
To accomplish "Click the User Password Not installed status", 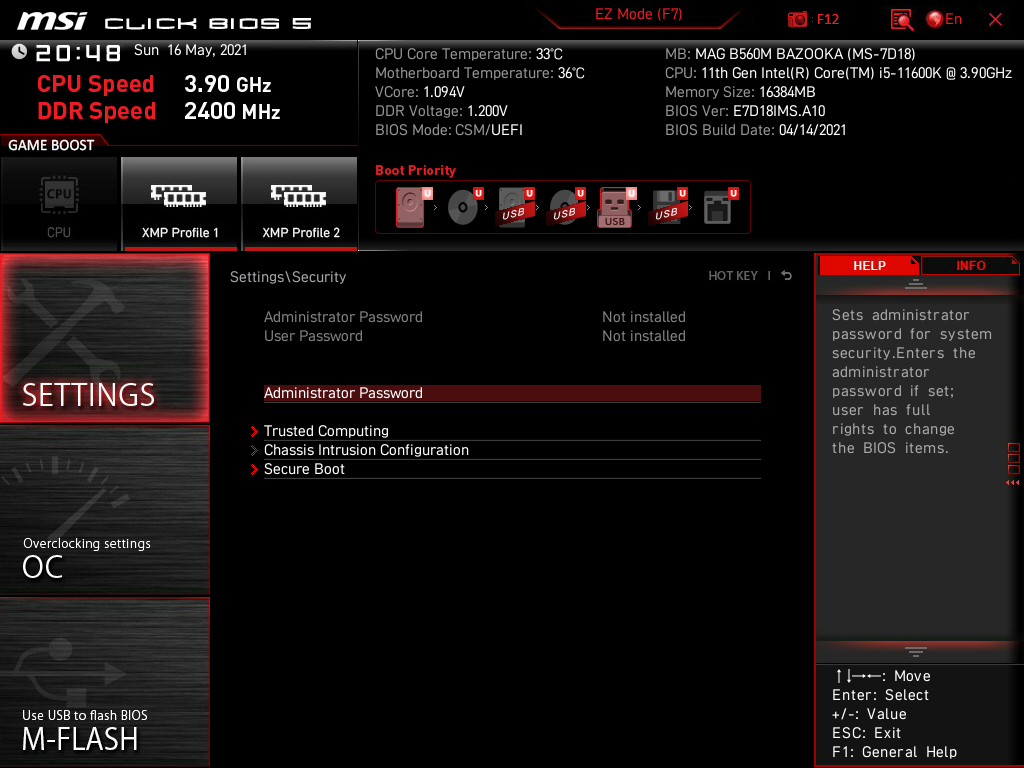I will point(643,336).
